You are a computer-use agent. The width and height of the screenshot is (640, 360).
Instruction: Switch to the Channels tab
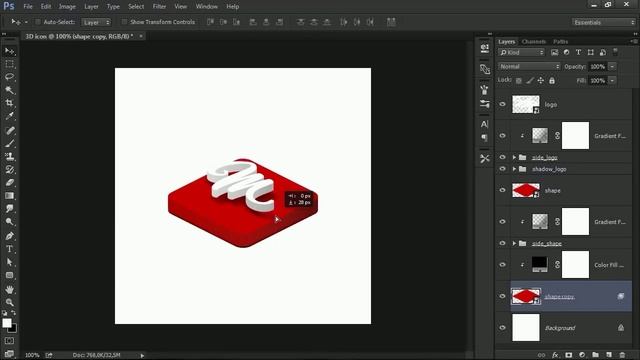click(534, 42)
